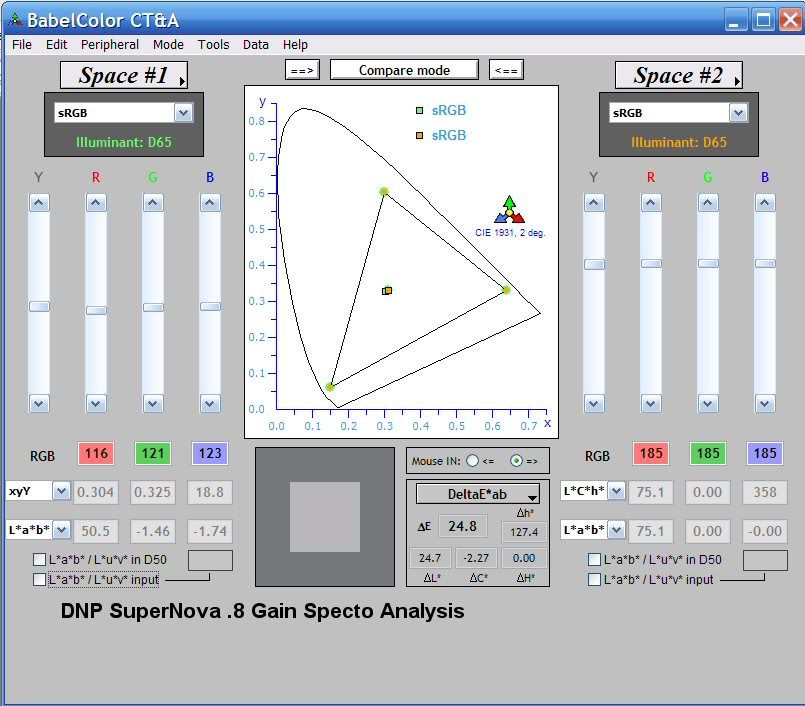The height and width of the screenshot is (706, 805).
Task: Click Space #2 Y slider thumb
Action: [594, 264]
